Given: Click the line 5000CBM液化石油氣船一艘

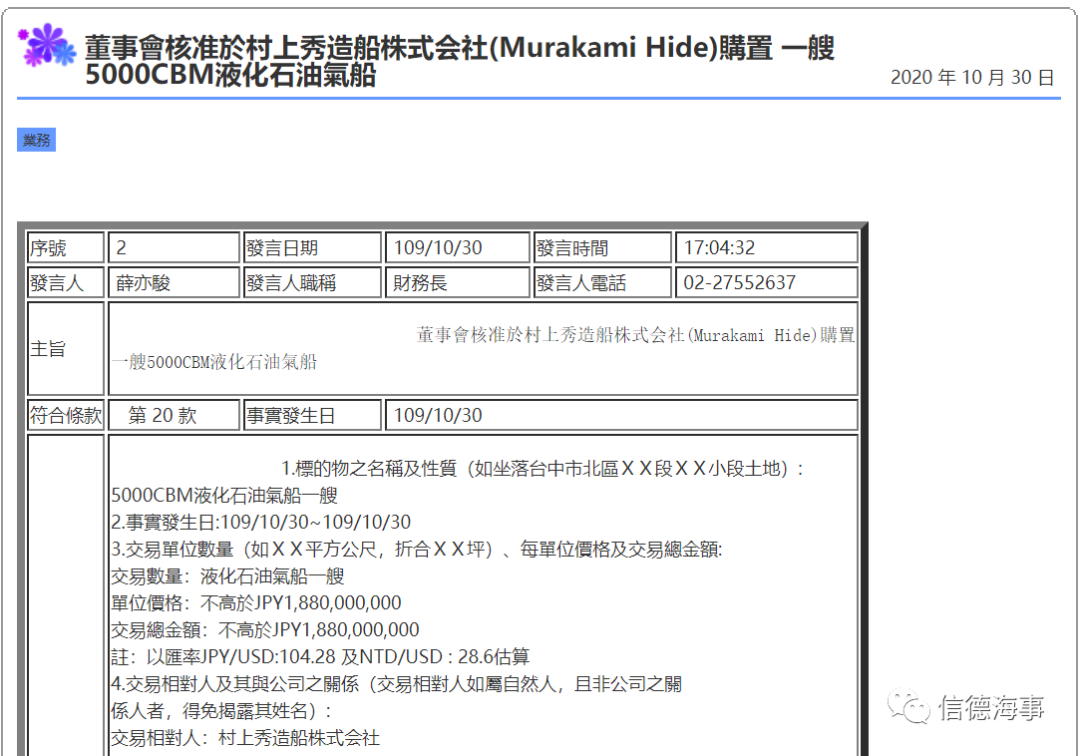Looking at the screenshot, I should click(x=225, y=496).
